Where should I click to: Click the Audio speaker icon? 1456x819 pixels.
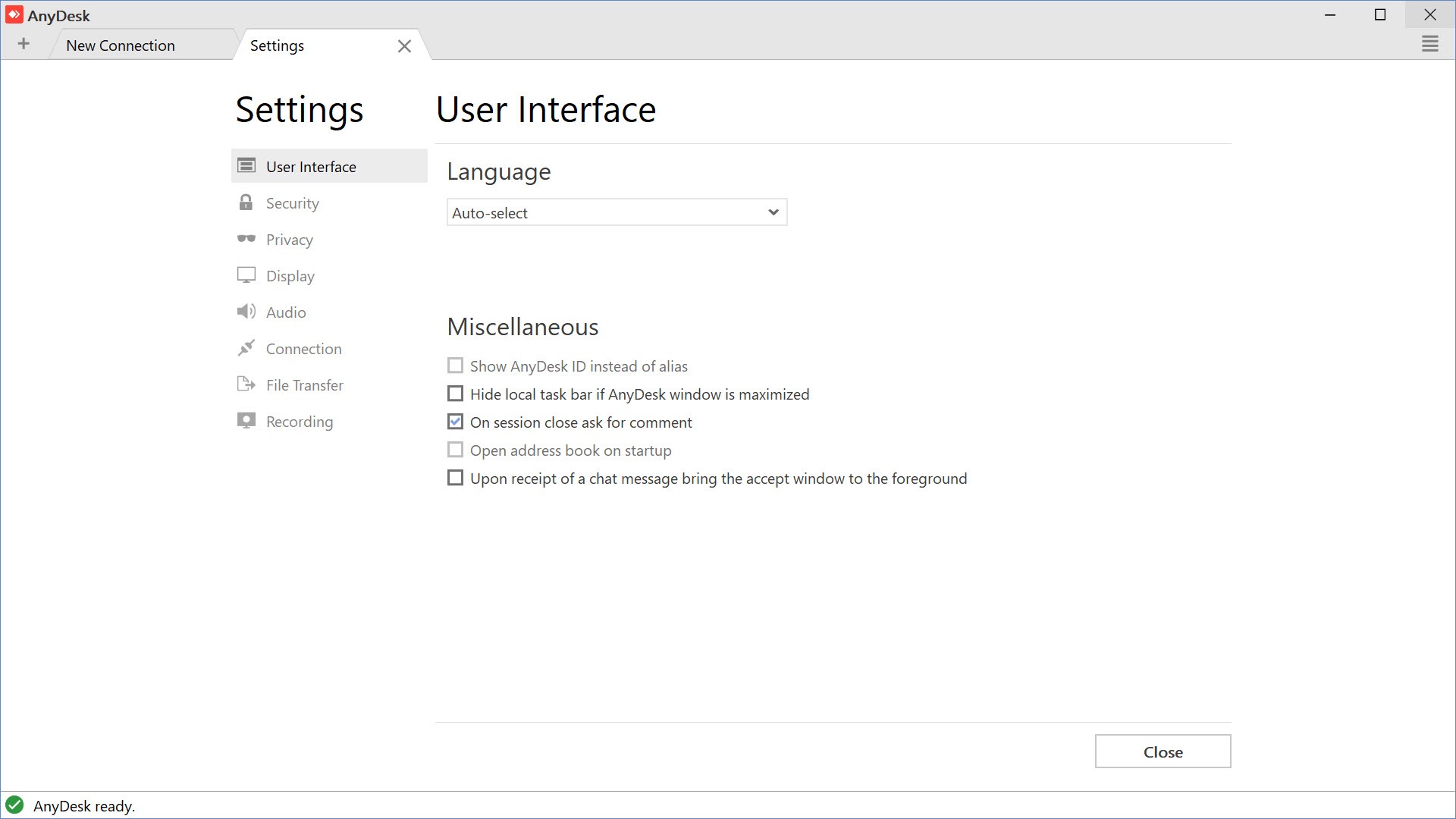pyautogui.click(x=246, y=312)
